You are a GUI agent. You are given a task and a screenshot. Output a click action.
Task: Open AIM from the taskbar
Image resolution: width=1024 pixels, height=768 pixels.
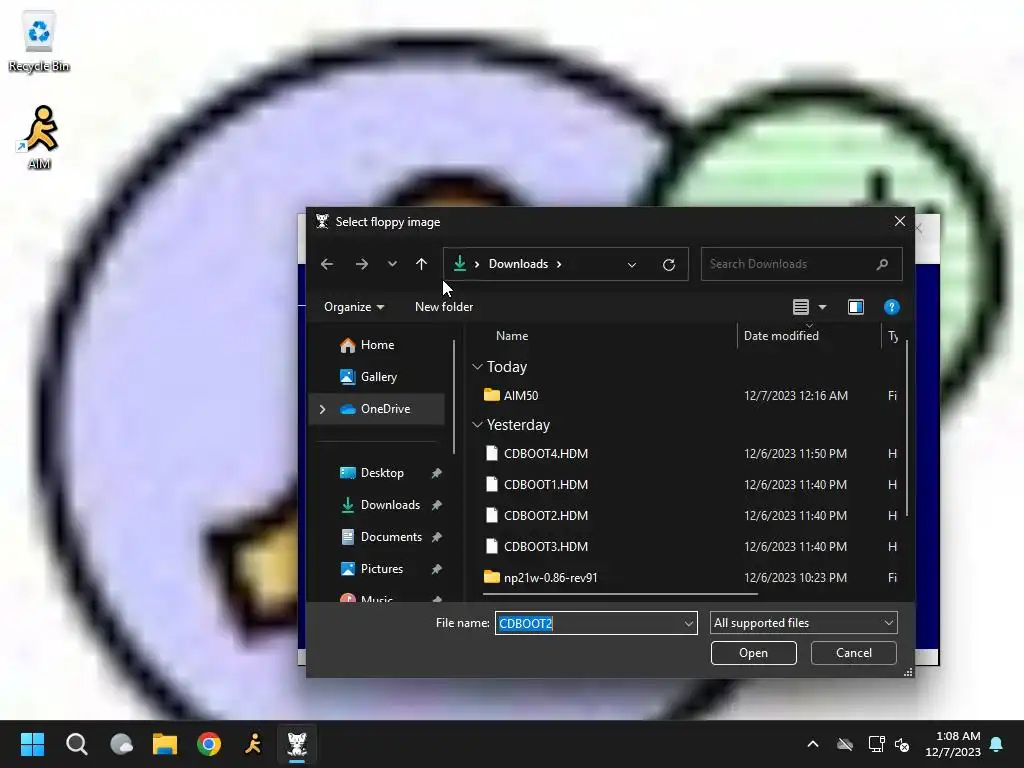click(x=253, y=744)
